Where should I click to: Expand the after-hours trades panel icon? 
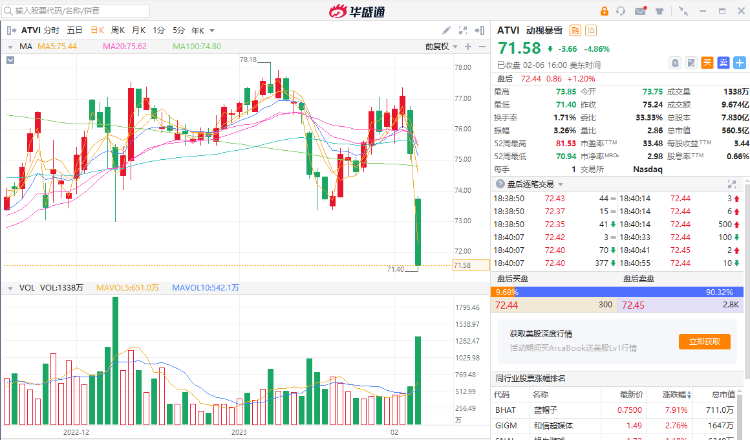tap(732, 184)
